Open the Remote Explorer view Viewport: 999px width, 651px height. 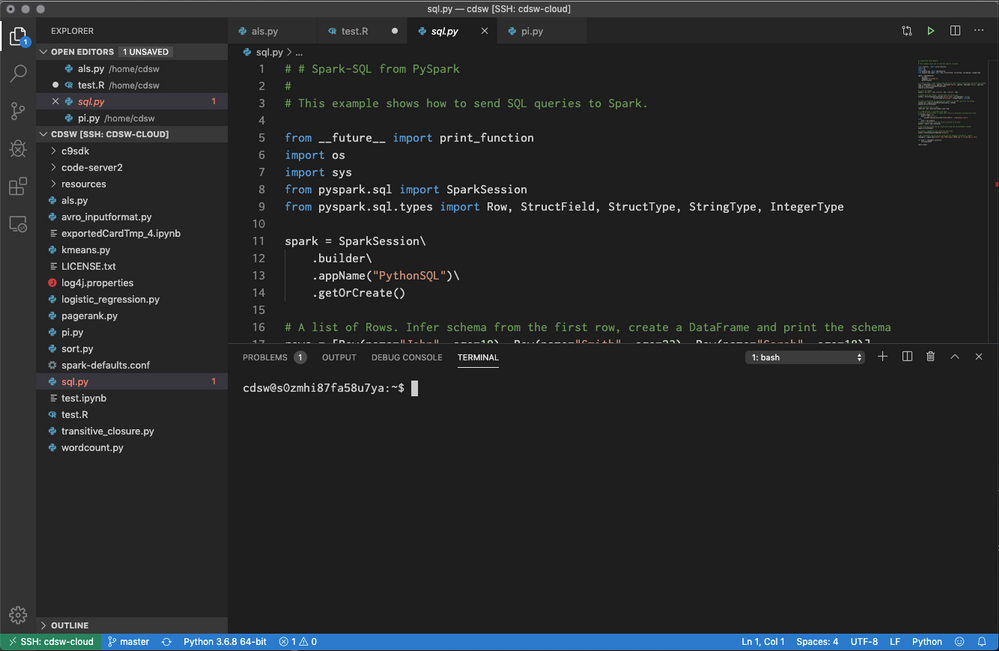tap(18, 224)
